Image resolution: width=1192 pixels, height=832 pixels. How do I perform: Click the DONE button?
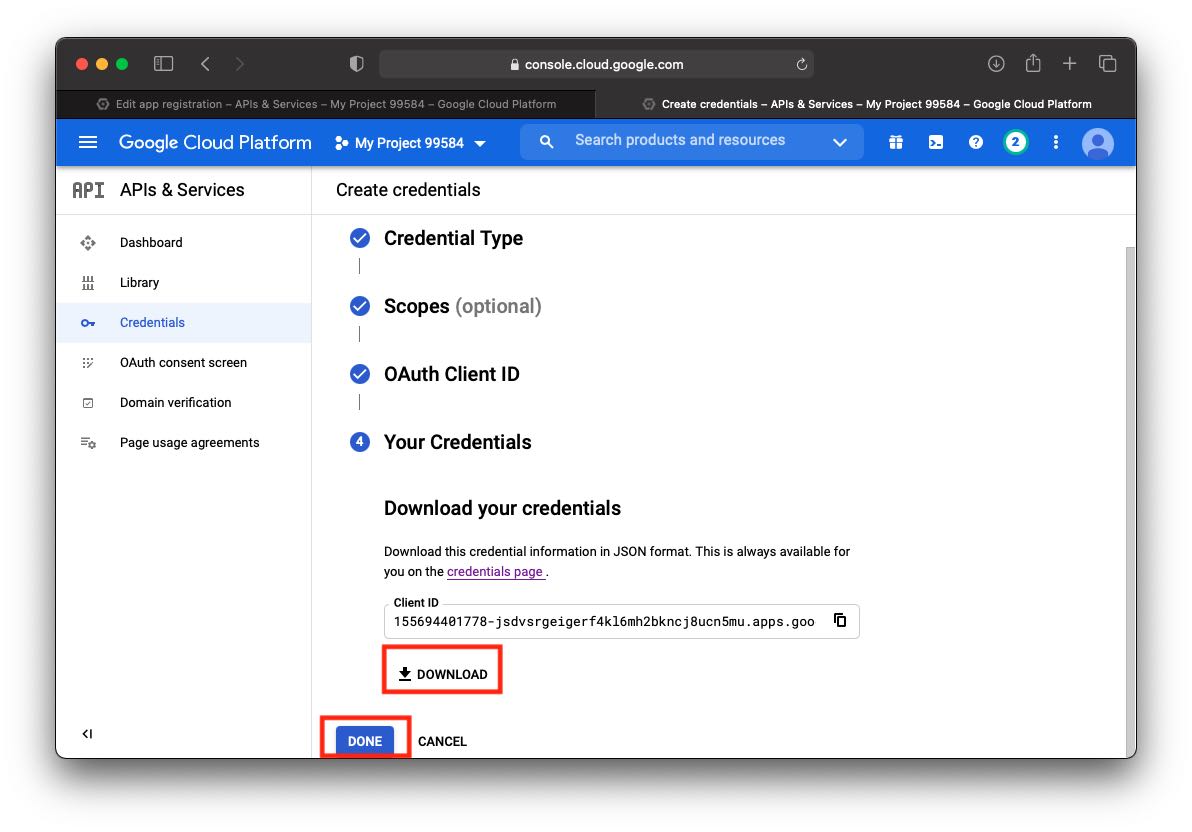365,741
